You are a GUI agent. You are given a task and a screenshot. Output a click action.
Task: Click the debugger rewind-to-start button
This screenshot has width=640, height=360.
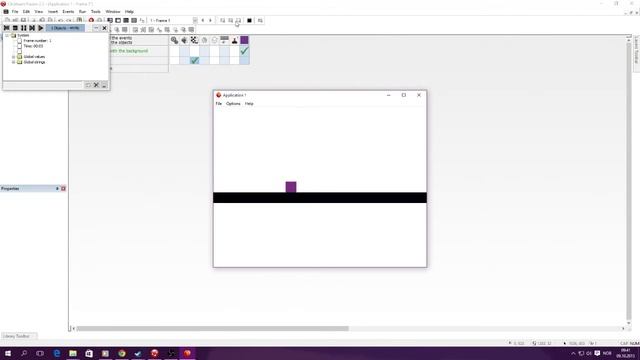pyautogui.click(x=7, y=28)
